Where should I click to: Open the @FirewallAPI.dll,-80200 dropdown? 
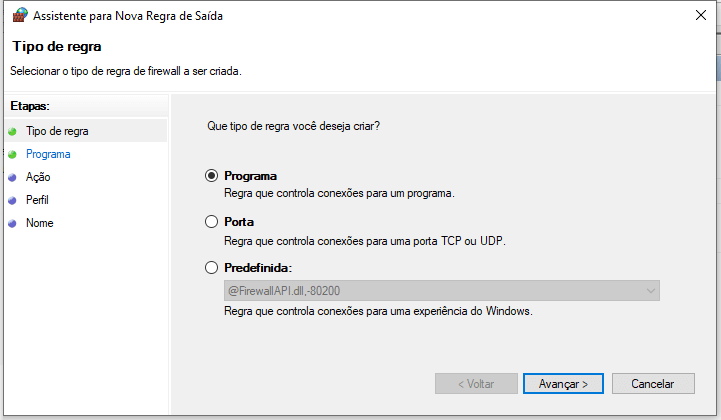point(441,291)
